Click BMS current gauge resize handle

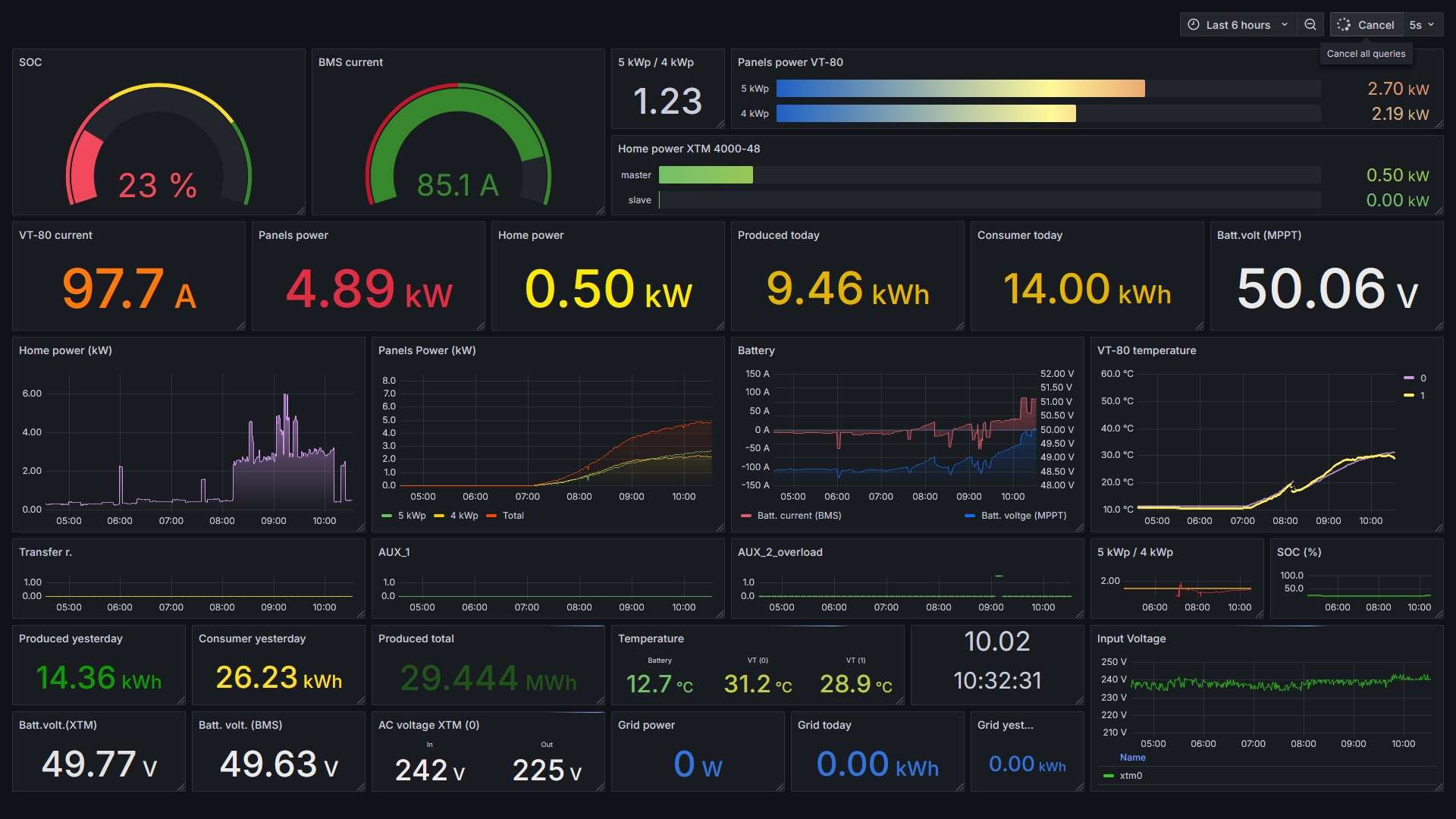coord(600,211)
